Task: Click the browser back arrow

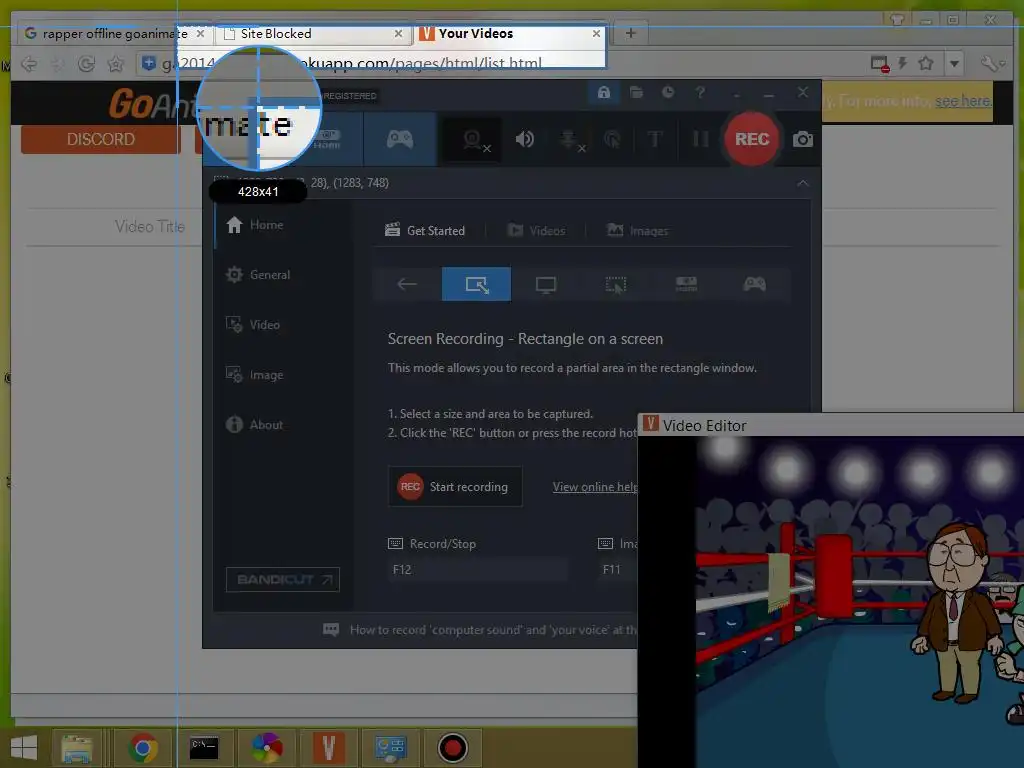Action: point(29,63)
